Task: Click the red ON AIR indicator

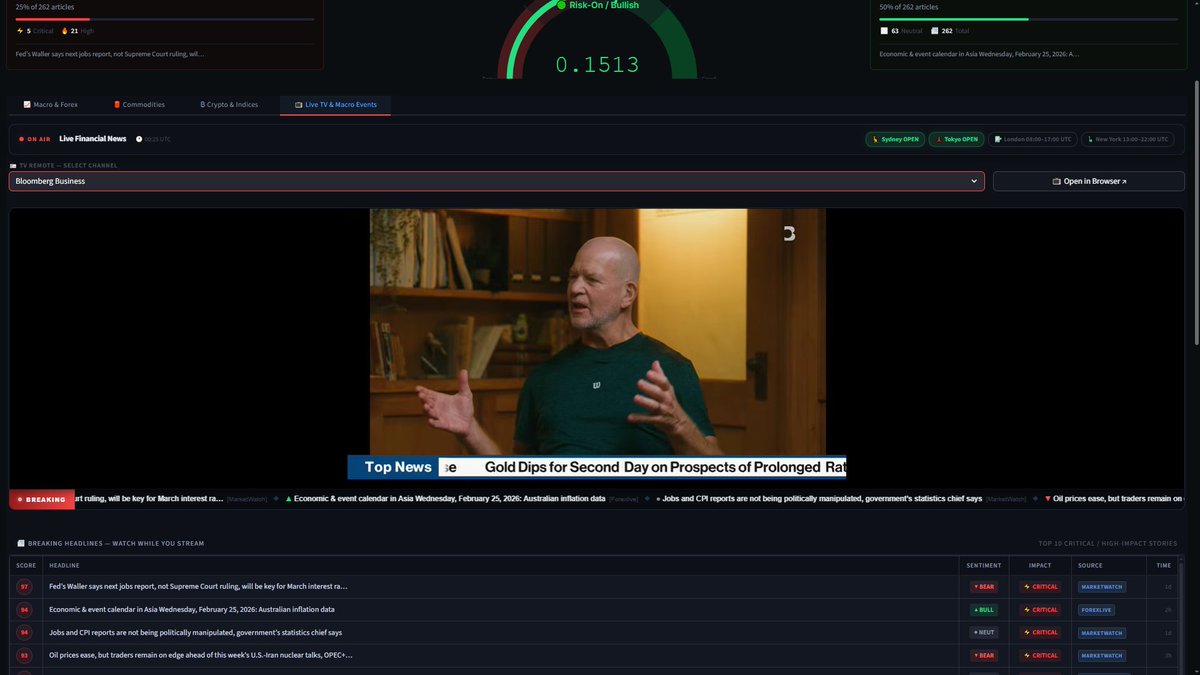Action: coord(34,139)
